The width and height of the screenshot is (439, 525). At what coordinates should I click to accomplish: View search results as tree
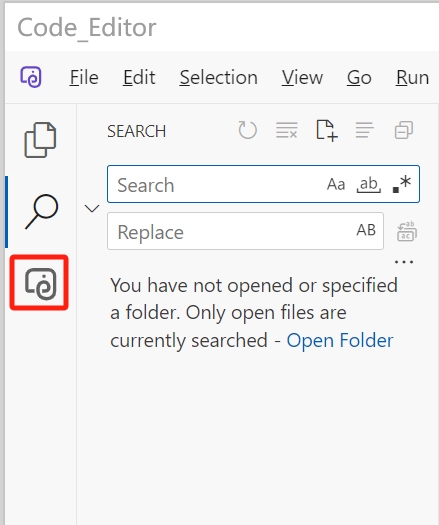(x=364, y=130)
